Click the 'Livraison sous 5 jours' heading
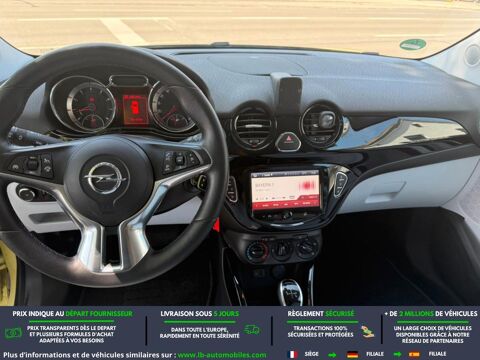The image size is (480, 360). pos(200,314)
